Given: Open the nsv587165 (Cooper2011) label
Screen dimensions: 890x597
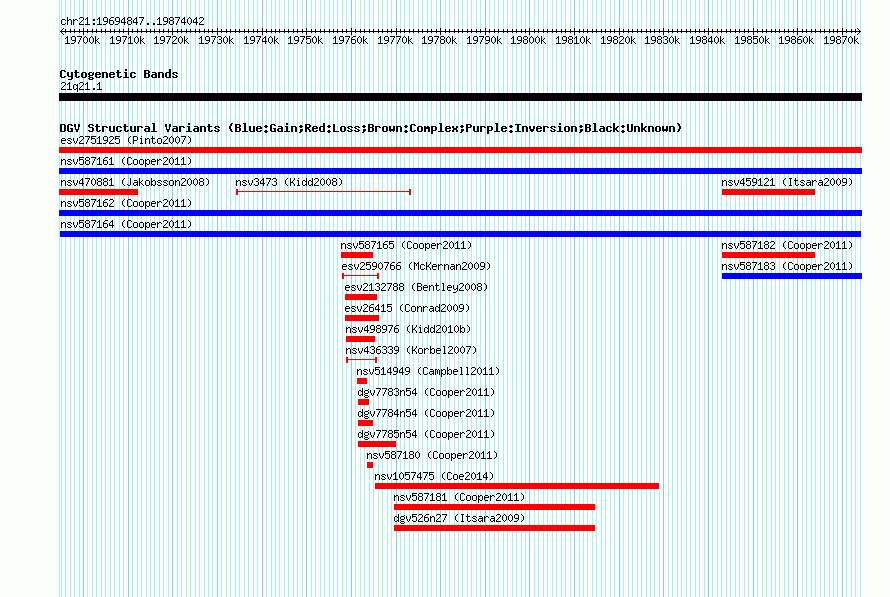Looking at the screenshot, I should [406, 245].
